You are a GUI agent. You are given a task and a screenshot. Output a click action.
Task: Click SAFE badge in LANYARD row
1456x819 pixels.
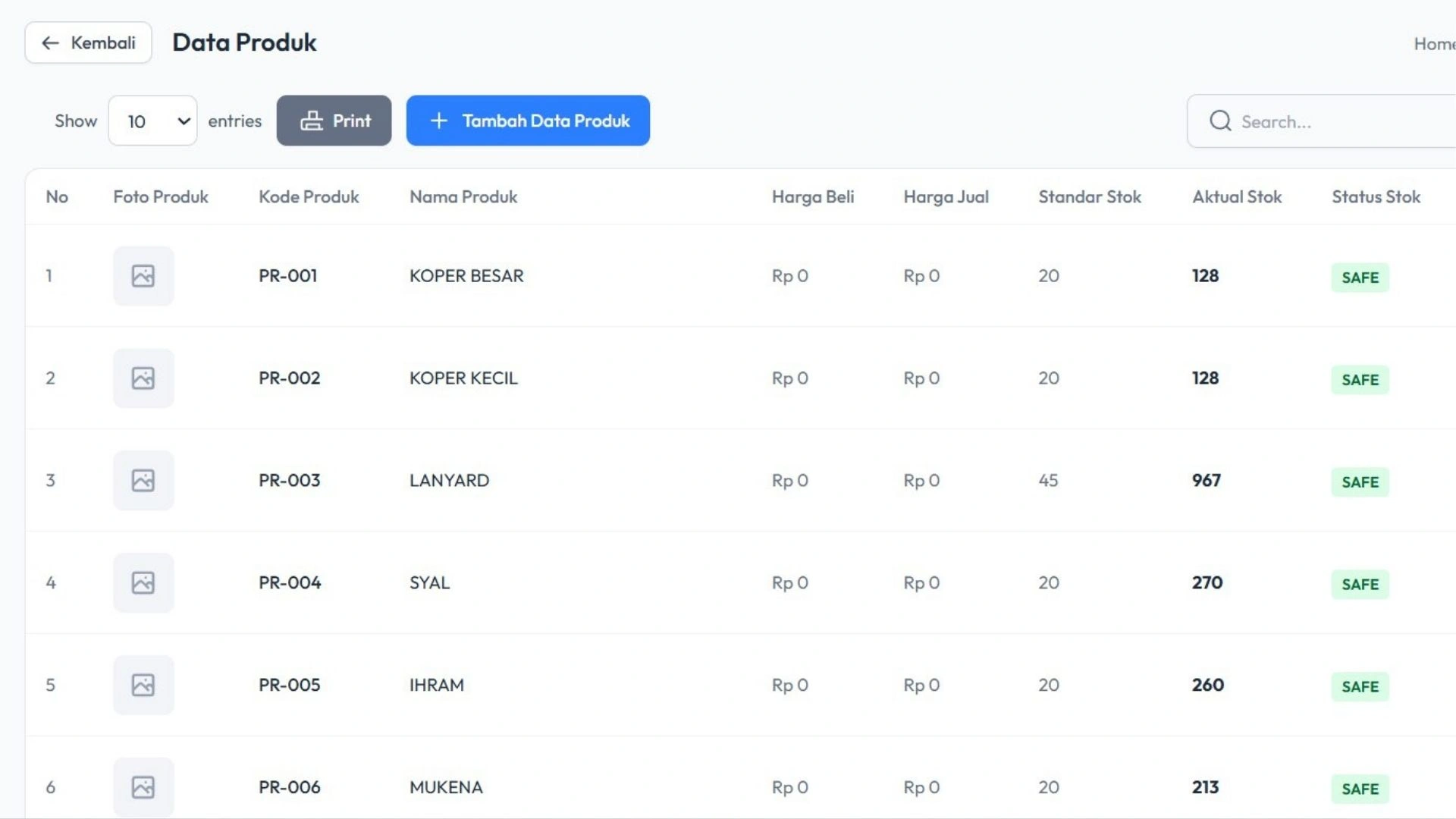1360,482
